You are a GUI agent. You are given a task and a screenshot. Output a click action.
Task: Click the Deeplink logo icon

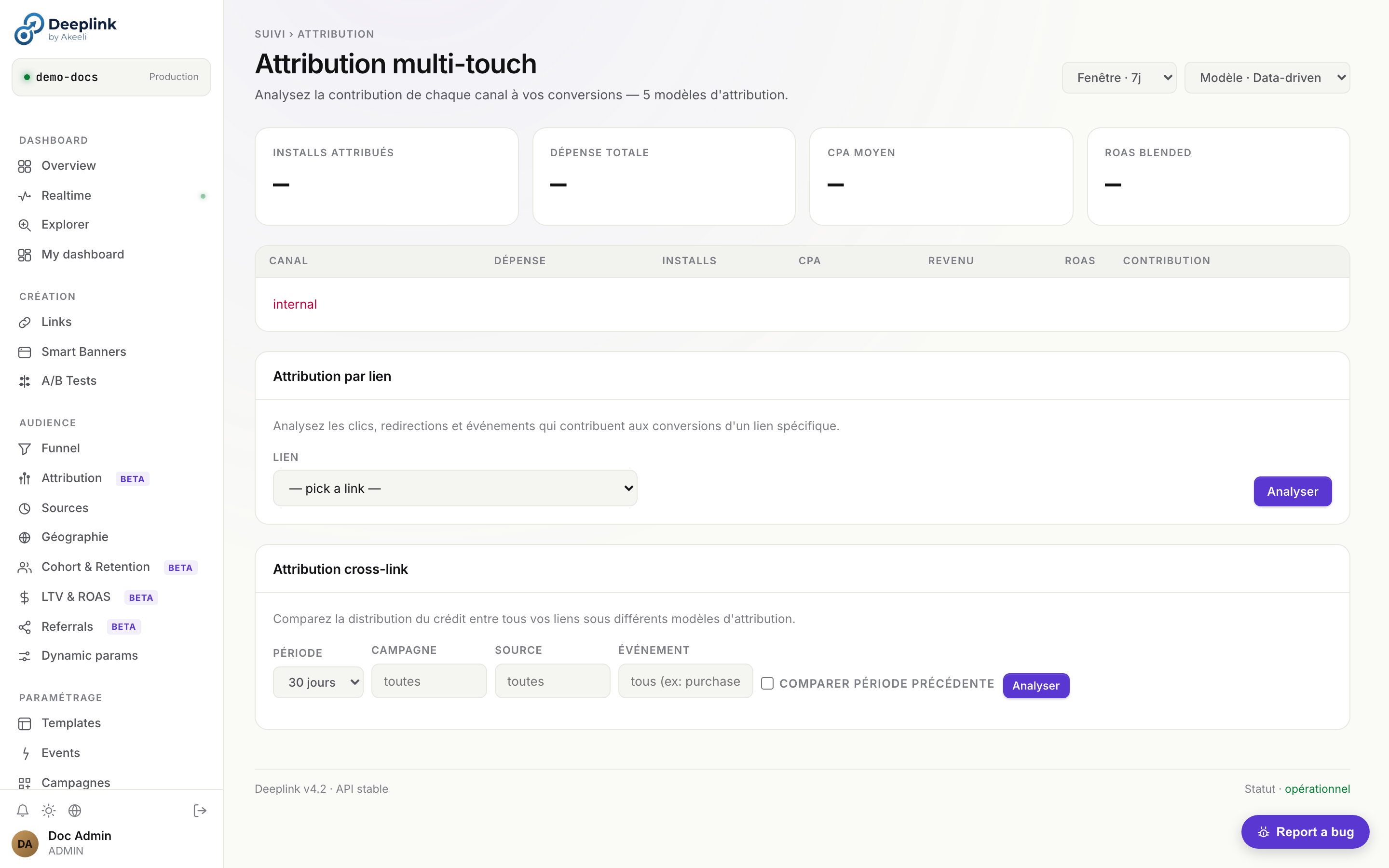(29, 29)
